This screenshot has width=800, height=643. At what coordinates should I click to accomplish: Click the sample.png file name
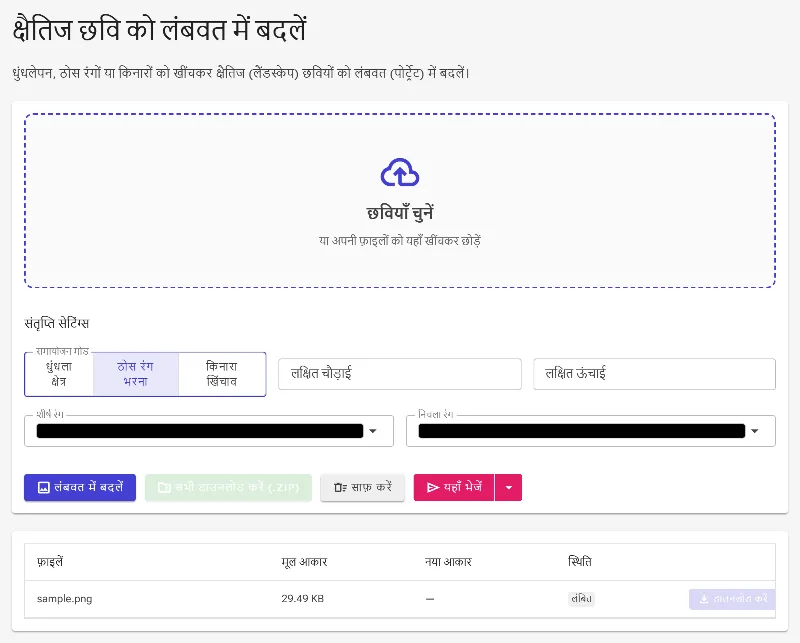point(65,599)
